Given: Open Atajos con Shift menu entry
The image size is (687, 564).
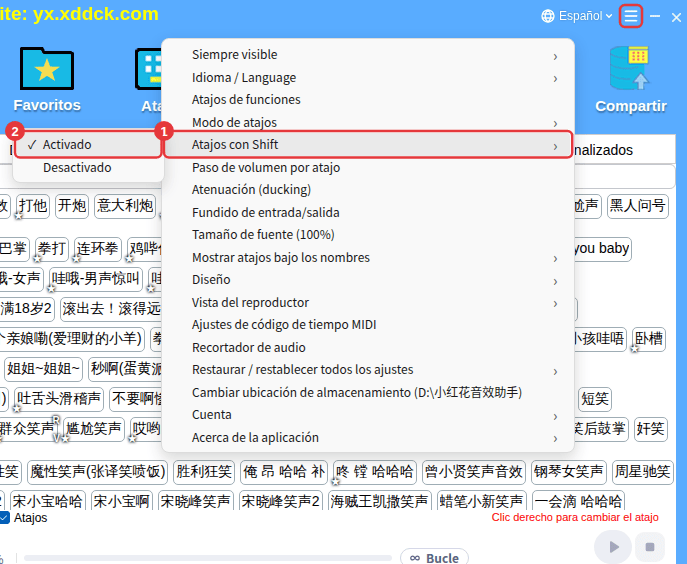Looking at the screenshot, I should [x=368, y=145].
